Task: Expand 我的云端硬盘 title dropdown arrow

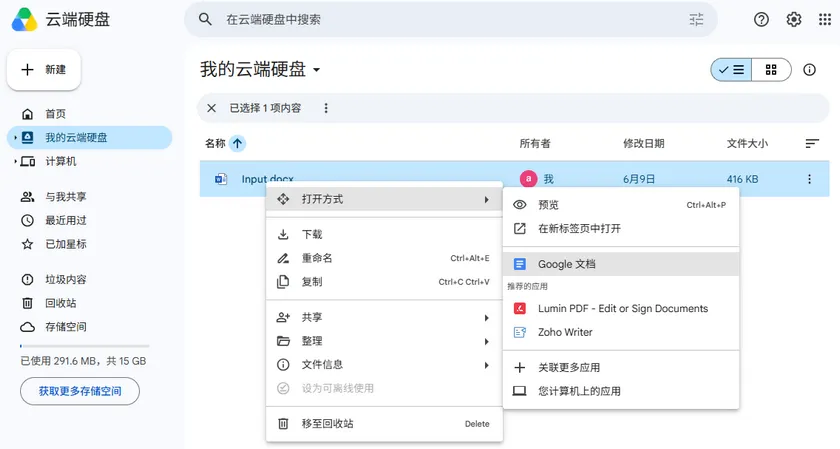Action: point(317,70)
